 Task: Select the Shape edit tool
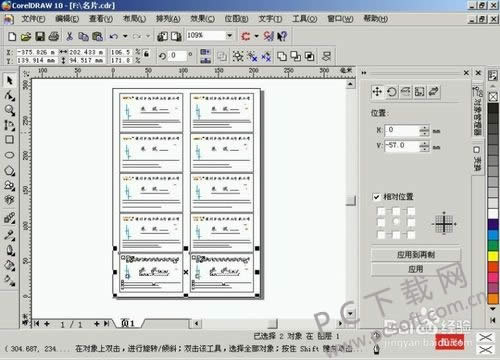pyautogui.click(x=9, y=96)
